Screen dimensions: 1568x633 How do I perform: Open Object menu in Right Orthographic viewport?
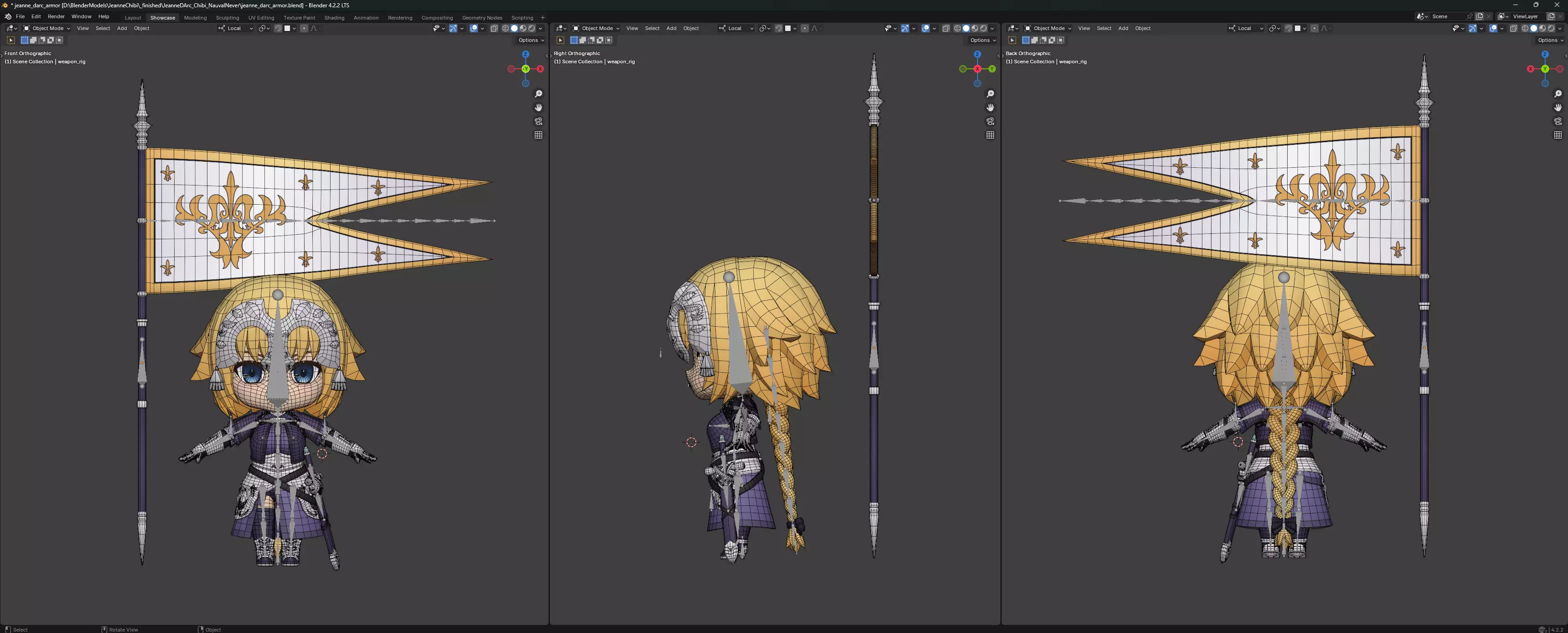pos(691,28)
